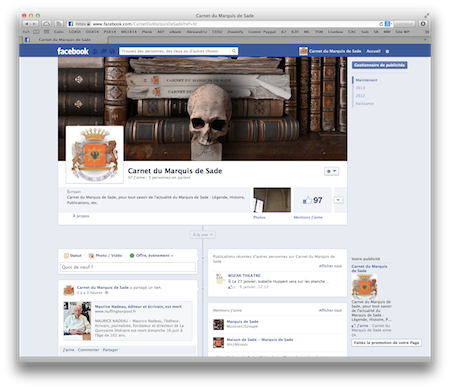
Task: Click Maison de Sade page avatar
Action: (x=218, y=342)
